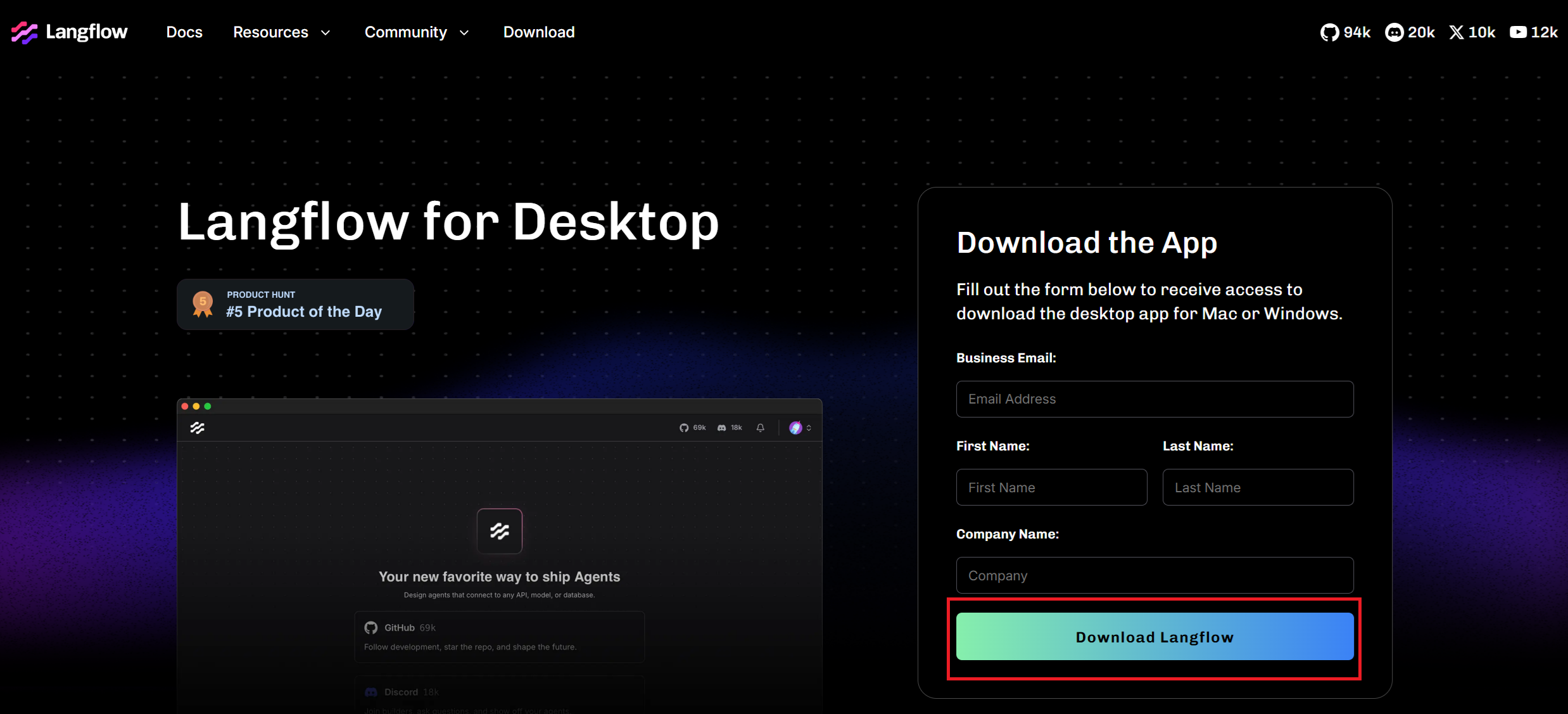Expand the Community dropdown menu
The image size is (1568, 714).
pyautogui.click(x=417, y=32)
